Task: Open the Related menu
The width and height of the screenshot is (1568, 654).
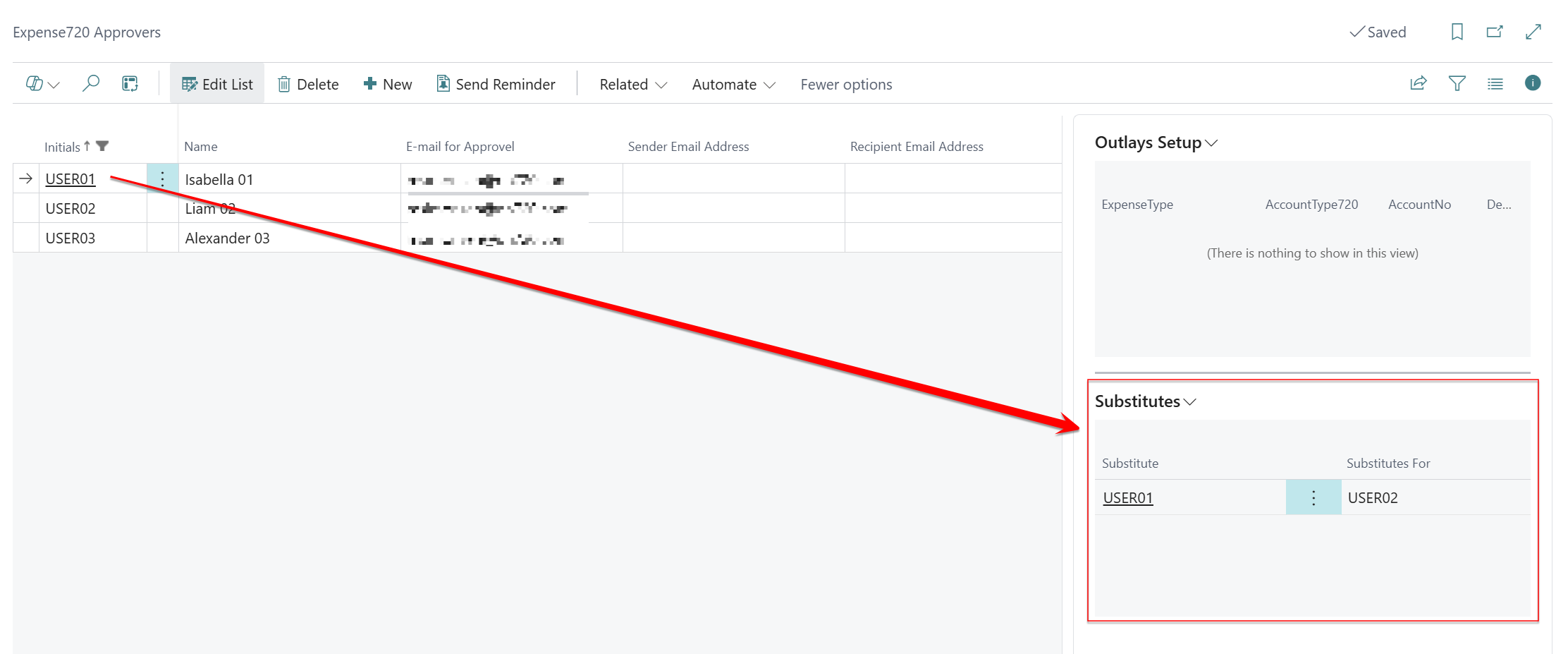Action: coord(633,84)
